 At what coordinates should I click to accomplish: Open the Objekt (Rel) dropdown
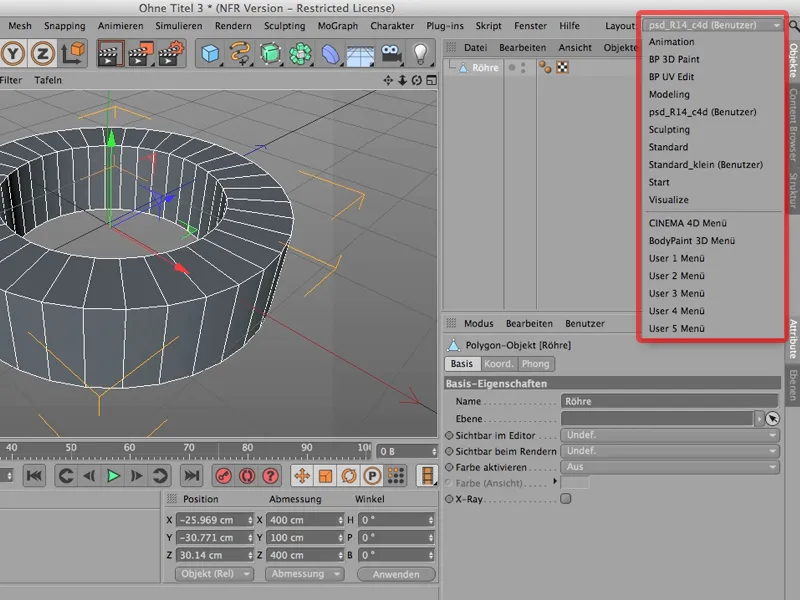pyautogui.click(x=216, y=574)
